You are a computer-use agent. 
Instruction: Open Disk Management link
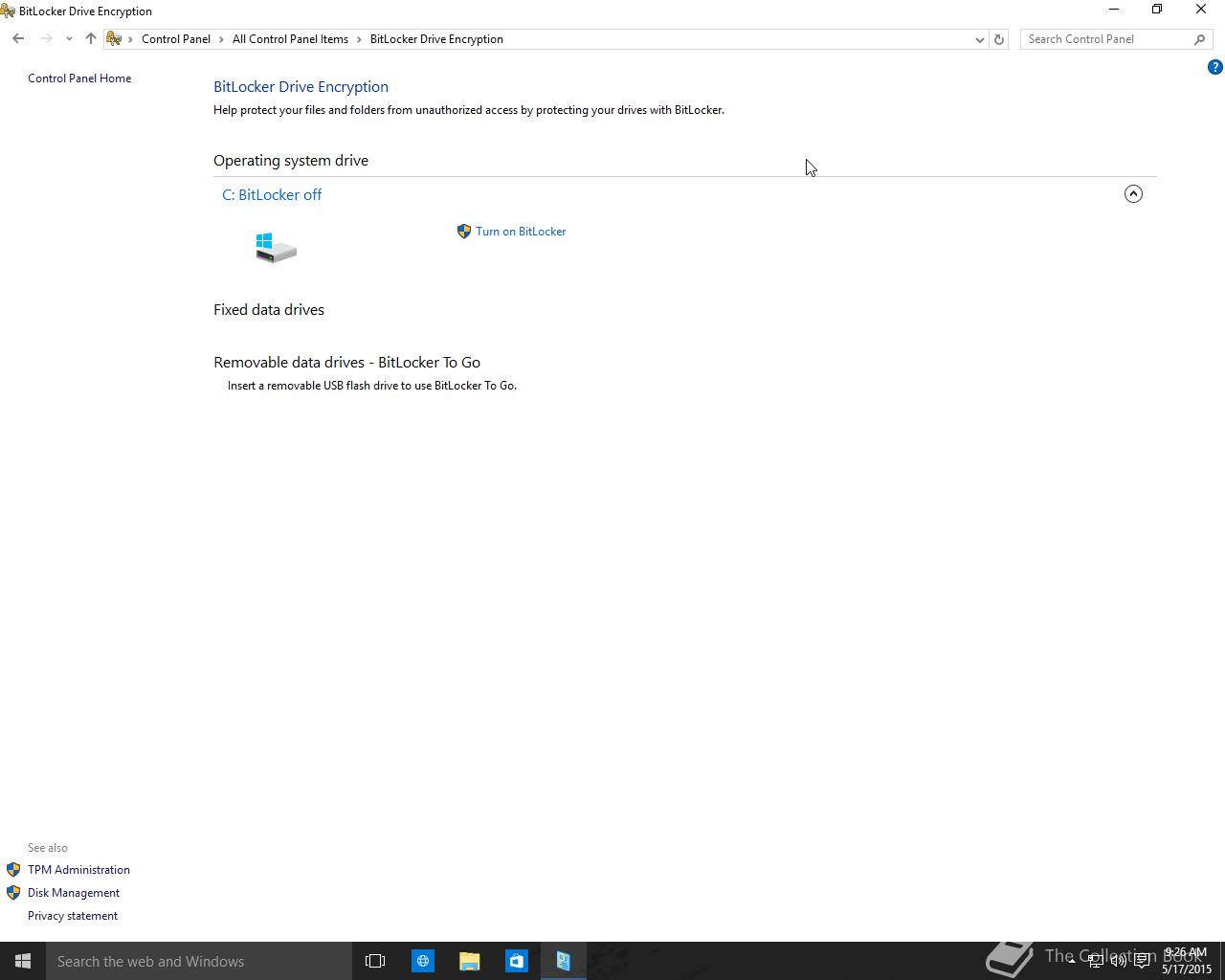coord(74,893)
